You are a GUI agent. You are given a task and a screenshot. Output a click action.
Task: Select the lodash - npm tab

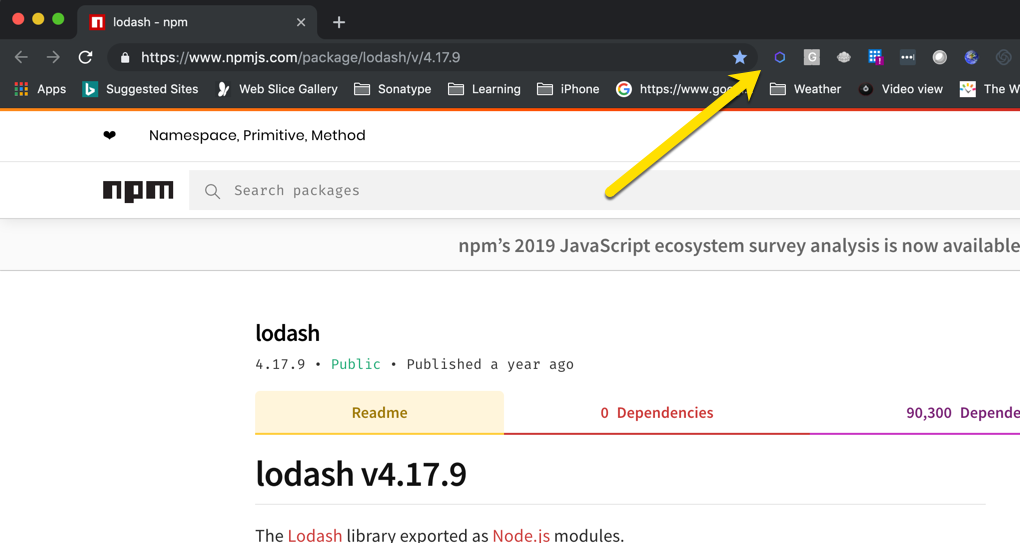click(197, 22)
